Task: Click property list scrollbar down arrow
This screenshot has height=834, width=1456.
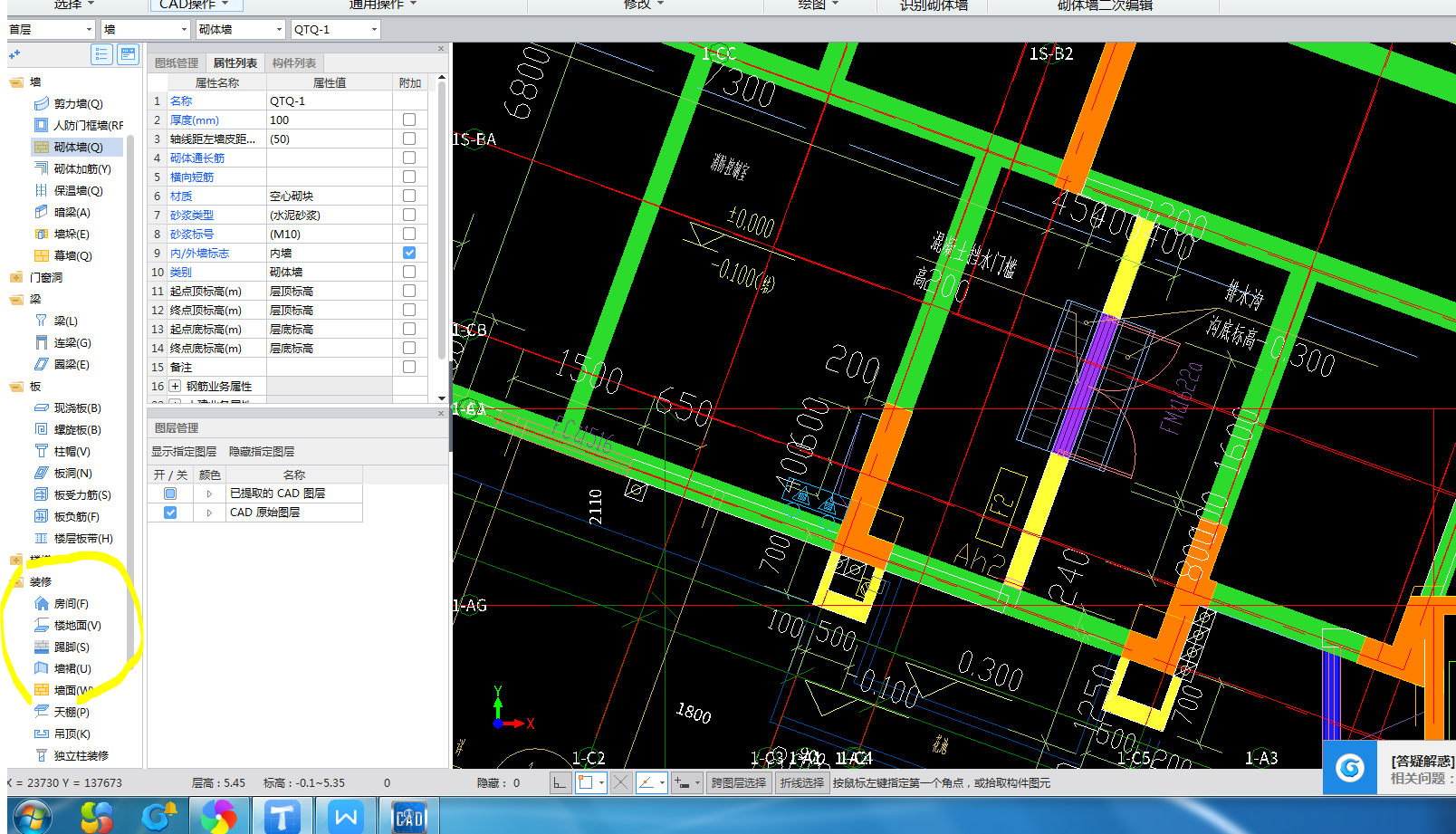Action: 442,398
